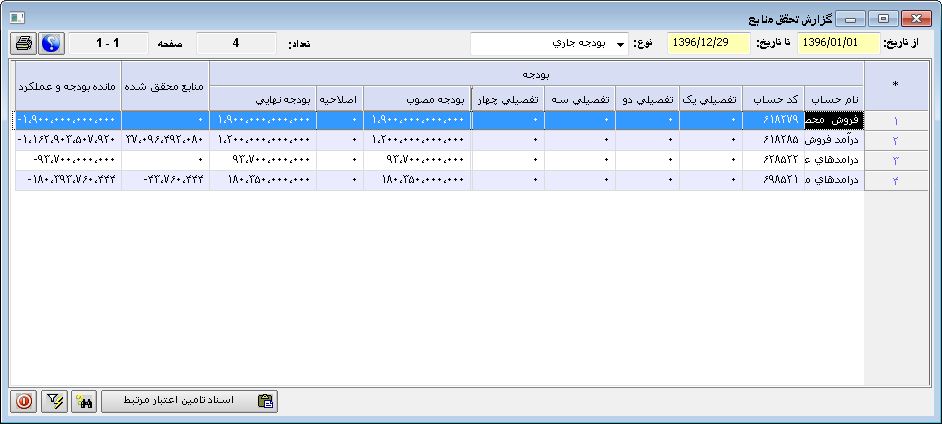Close the گزارش تحقق منابع window
The height and width of the screenshot is (424, 942).
[916, 19]
